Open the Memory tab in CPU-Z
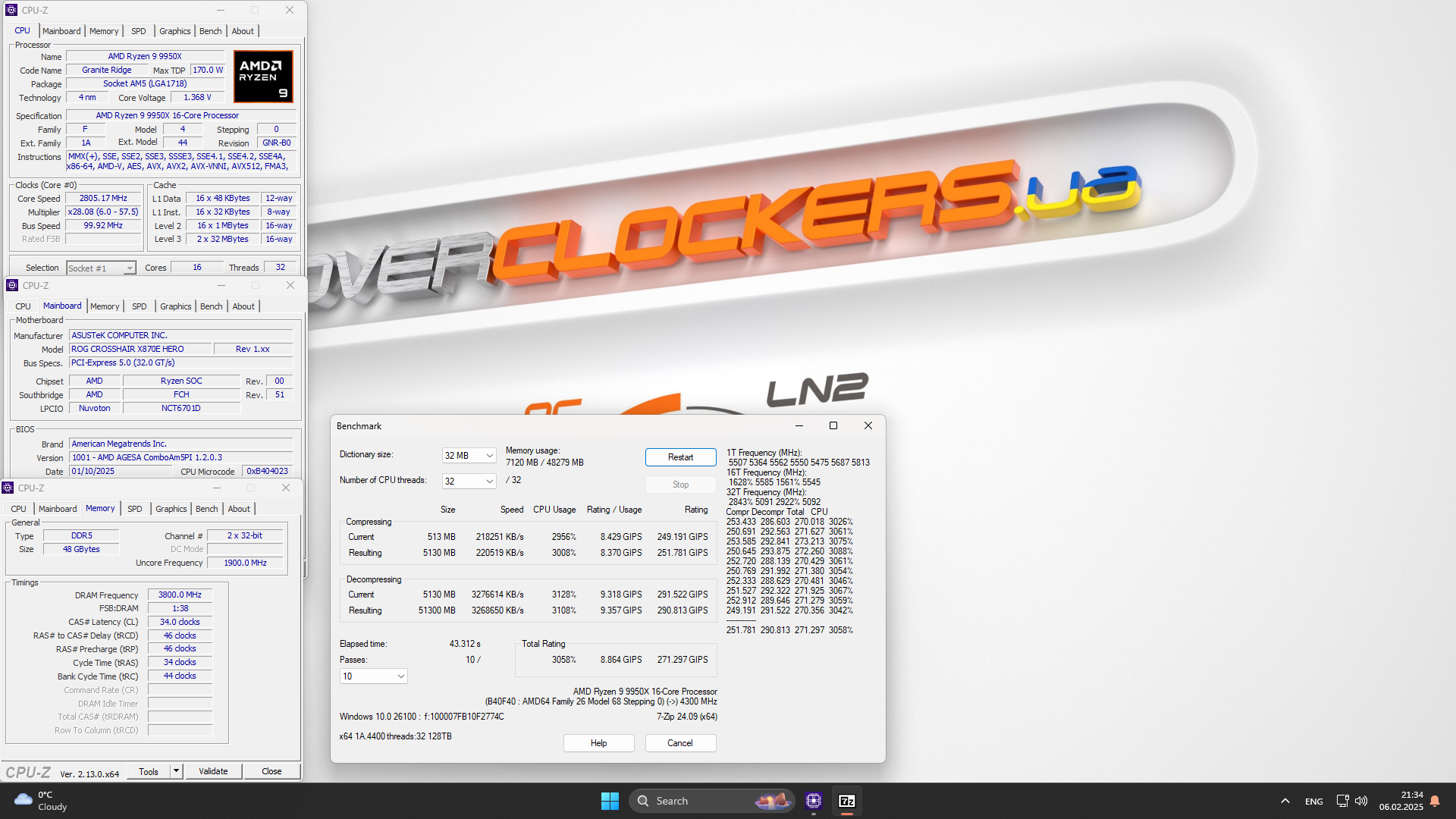Image resolution: width=1456 pixels, height=819 pixels. (x=103, y=31)
